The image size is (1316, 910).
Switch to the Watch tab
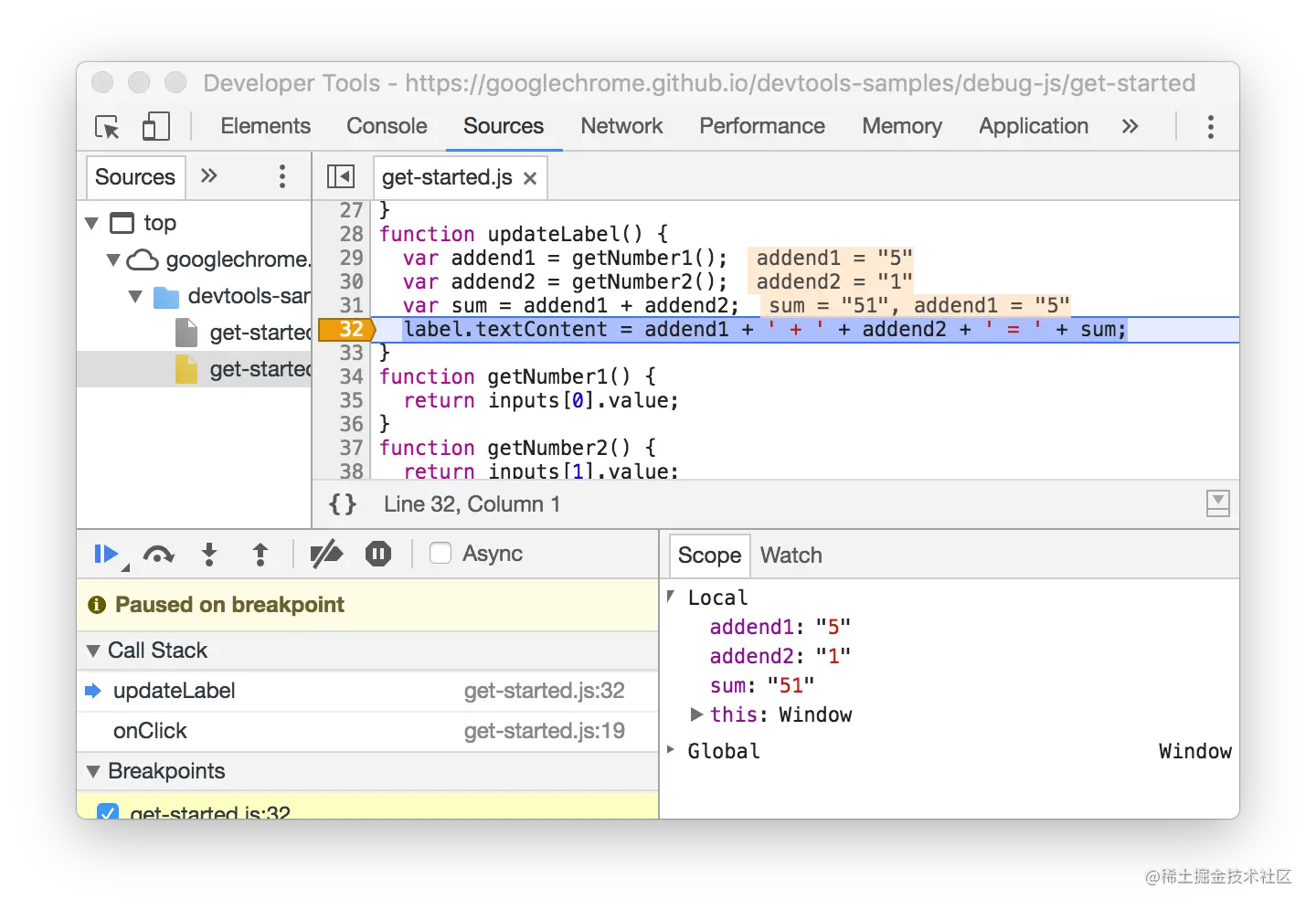791,556
